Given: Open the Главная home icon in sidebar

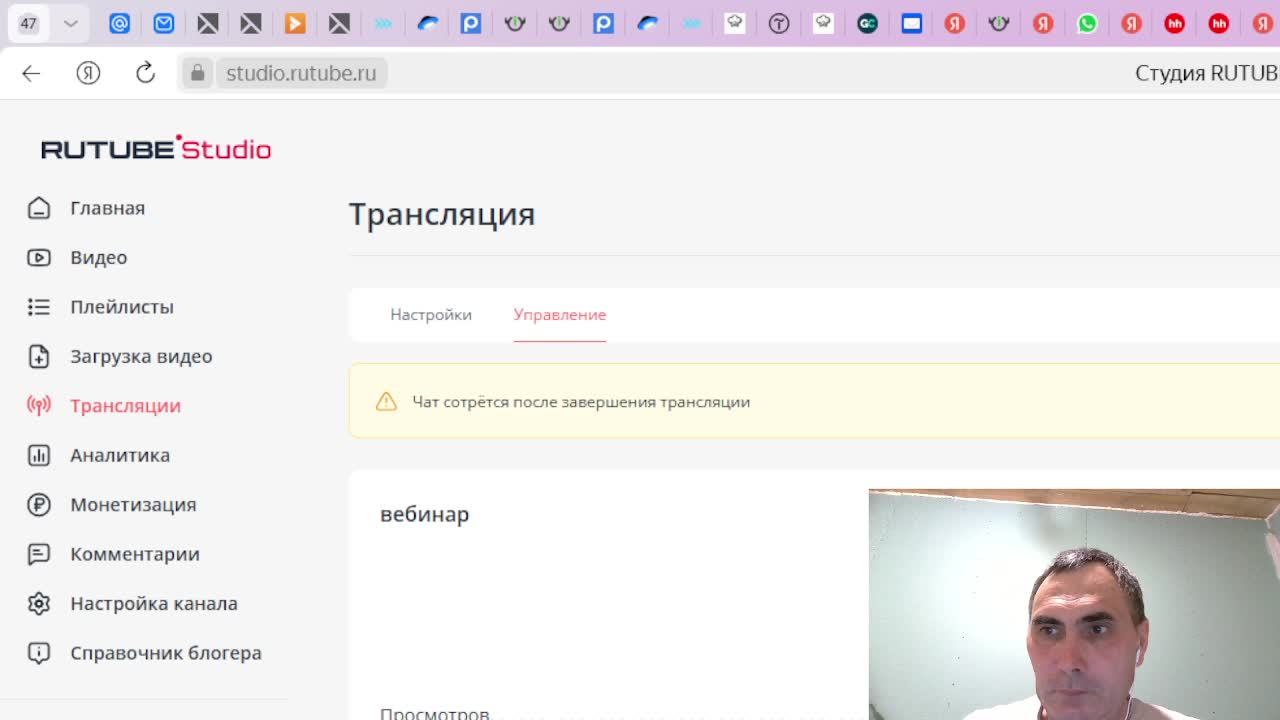Looking at the screenshot, I should pos(39,208).
